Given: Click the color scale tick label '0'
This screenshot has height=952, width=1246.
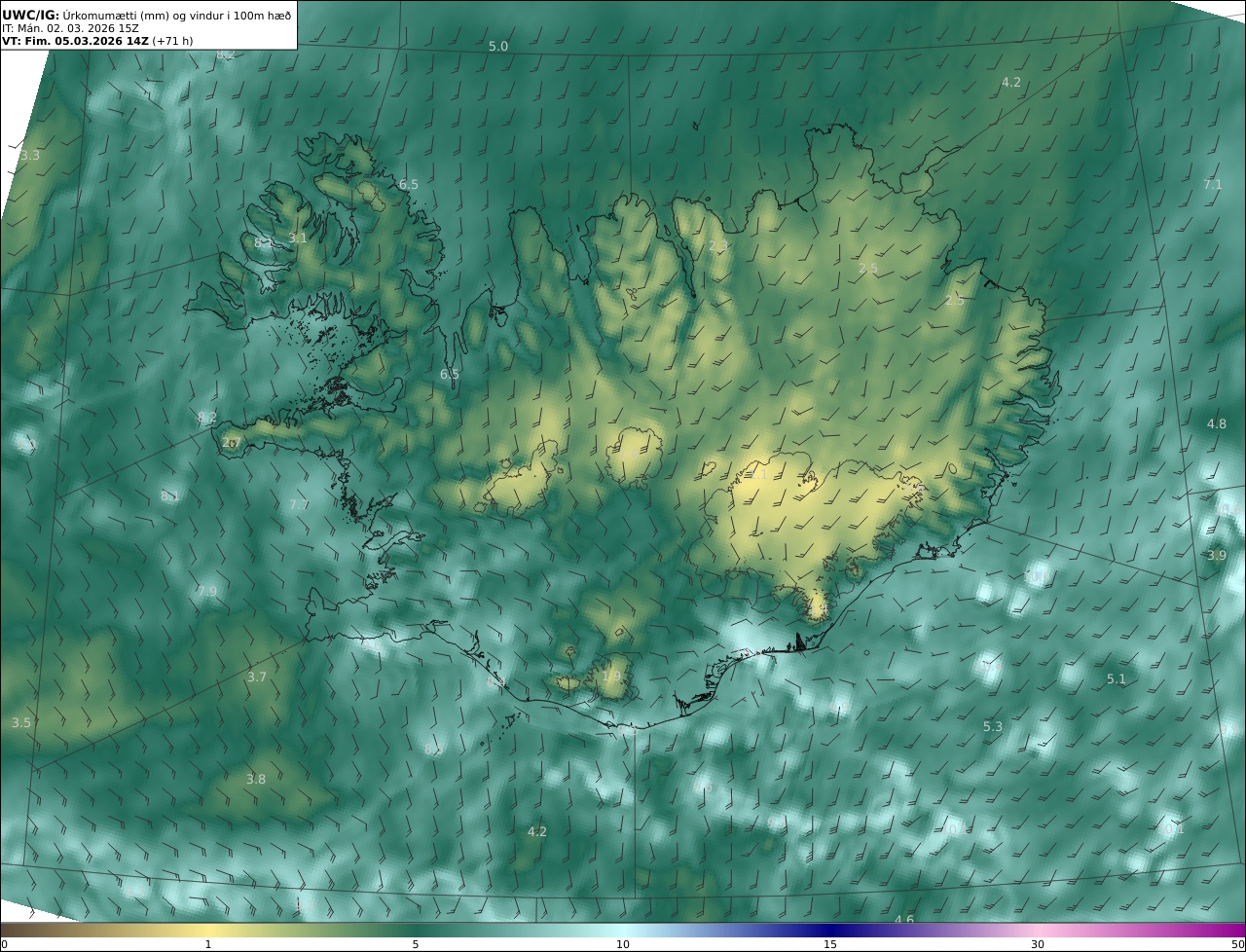Looking at the screenshot, I should pos(4,944).
